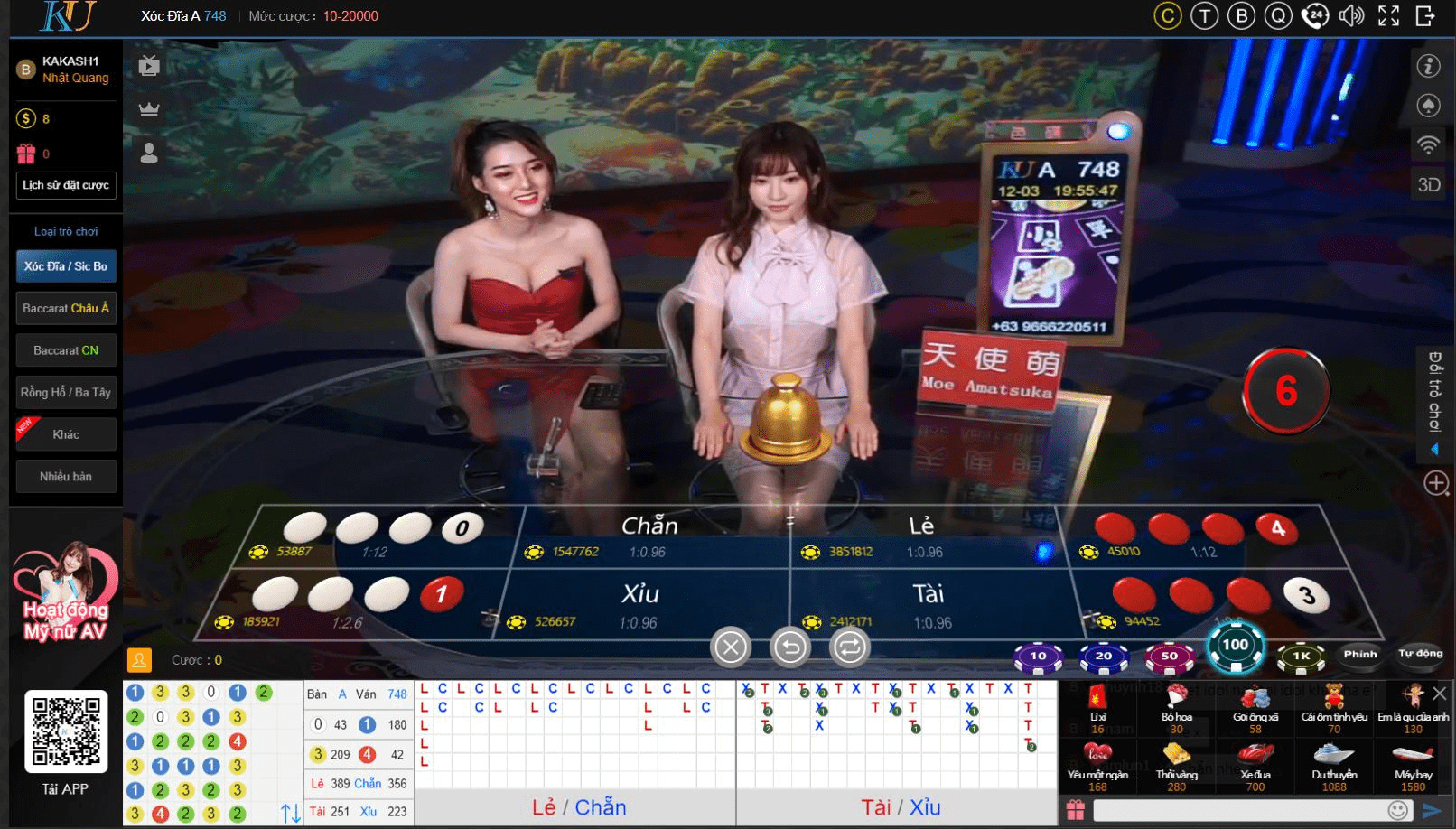The width and height of the screenshot is (1456, 829).
Task: Switch to Tài / Xỉu roadmap label
Action: 901,807
